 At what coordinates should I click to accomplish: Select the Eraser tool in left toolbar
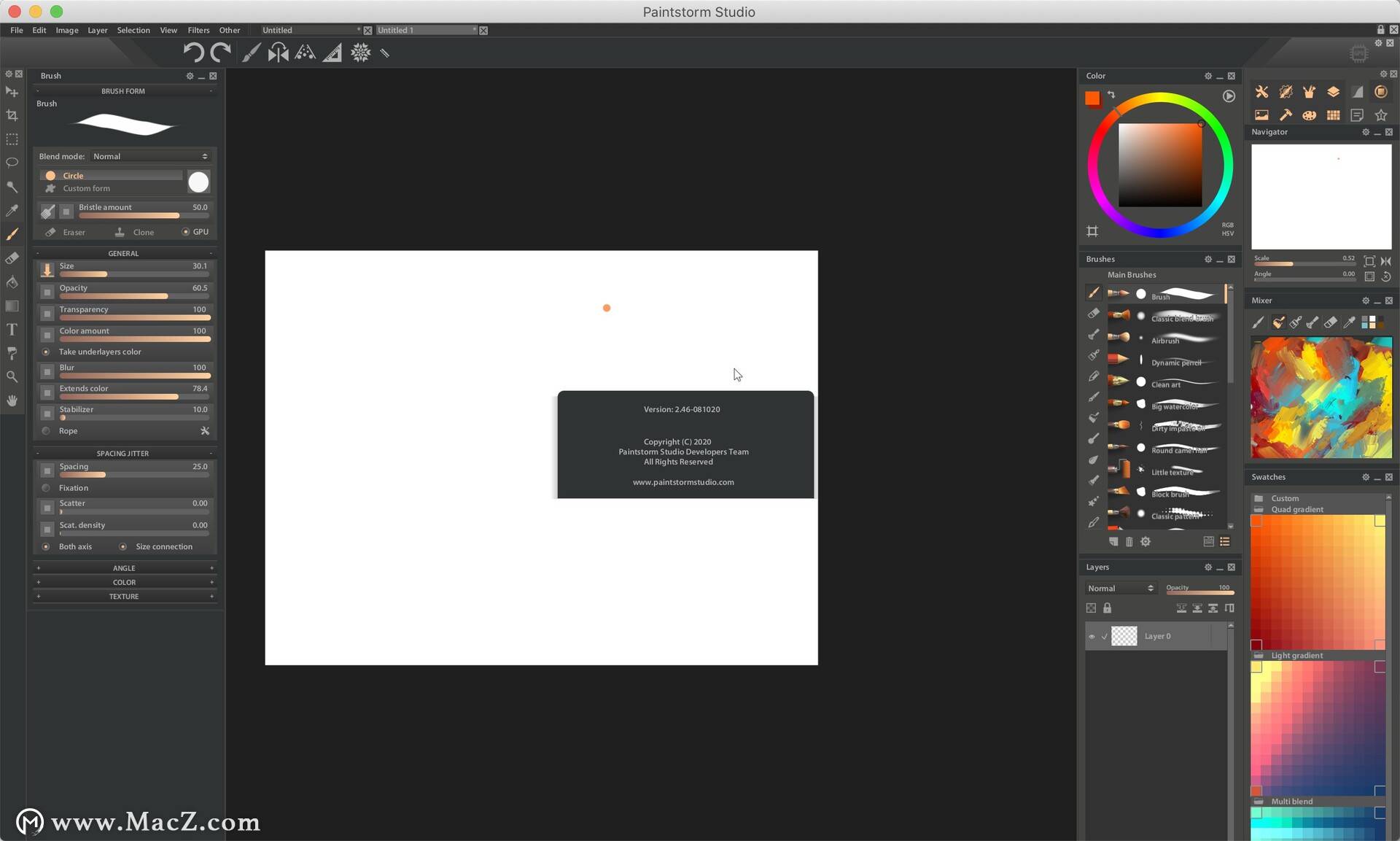pos(12,258)
